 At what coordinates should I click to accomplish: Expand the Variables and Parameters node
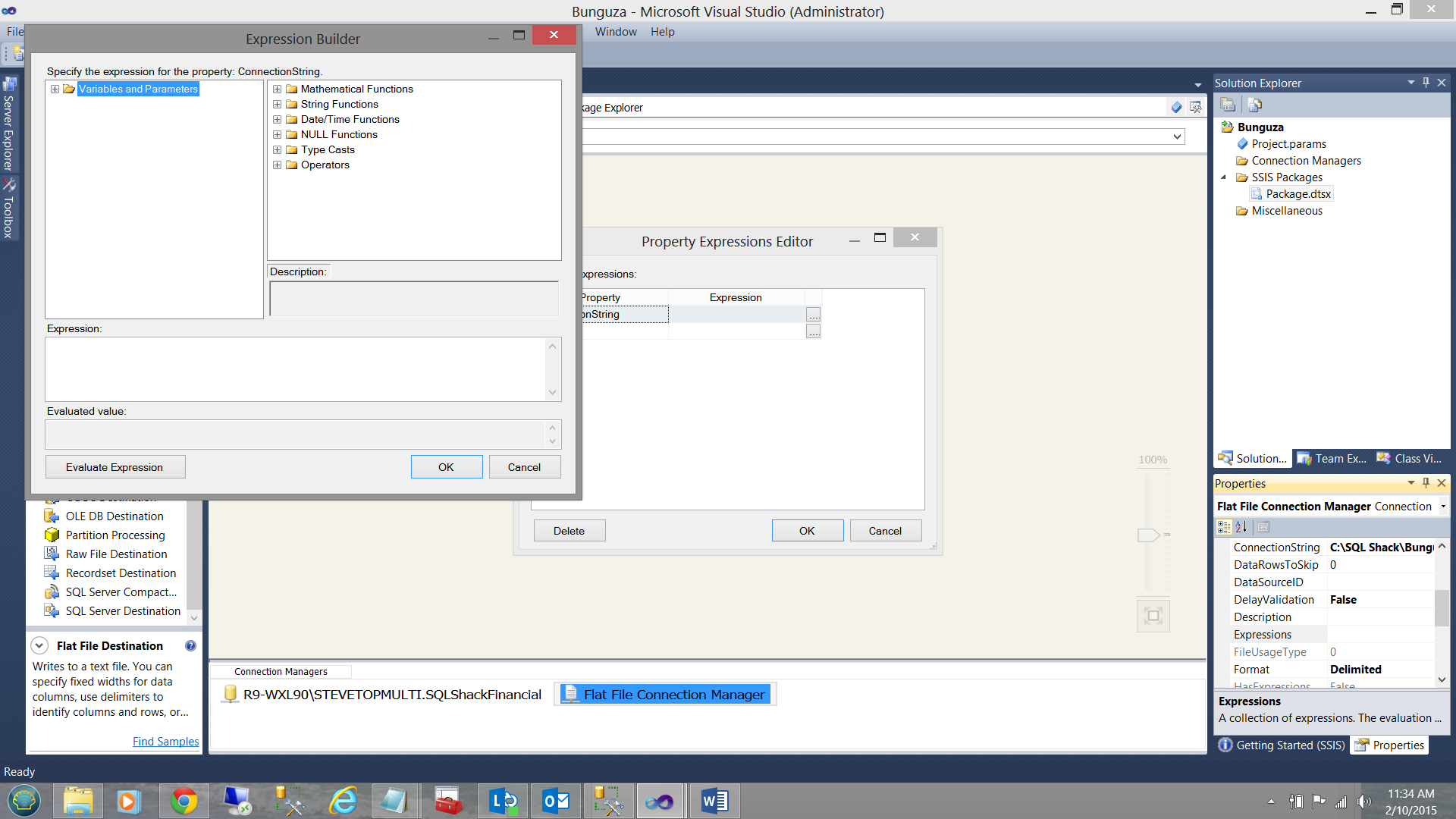[55, 89]
